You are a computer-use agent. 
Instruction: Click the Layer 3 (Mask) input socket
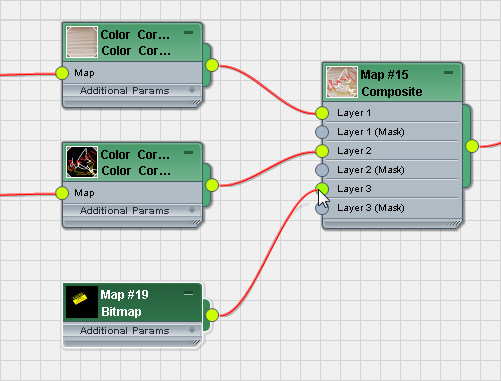[x=322, y=209]
